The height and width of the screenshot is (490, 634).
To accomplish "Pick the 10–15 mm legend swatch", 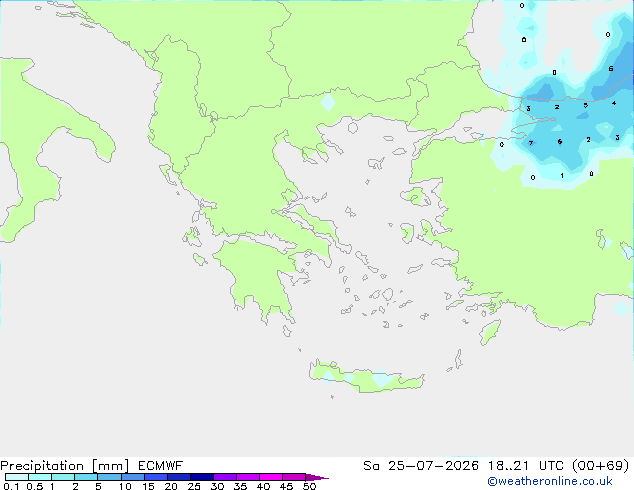I will [133, 477].
